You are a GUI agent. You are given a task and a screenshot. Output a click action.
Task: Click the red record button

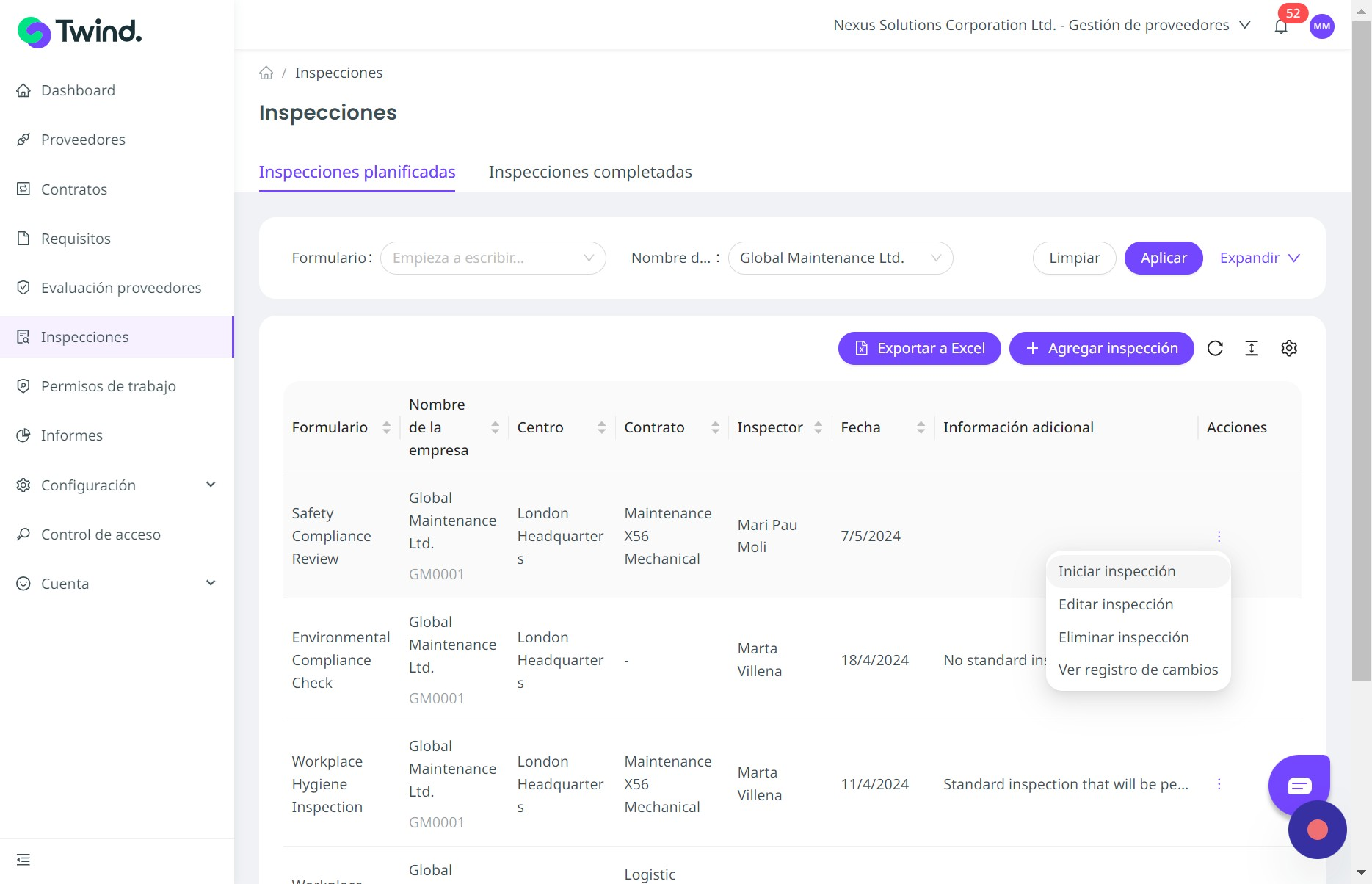(x=1317, y=830)
